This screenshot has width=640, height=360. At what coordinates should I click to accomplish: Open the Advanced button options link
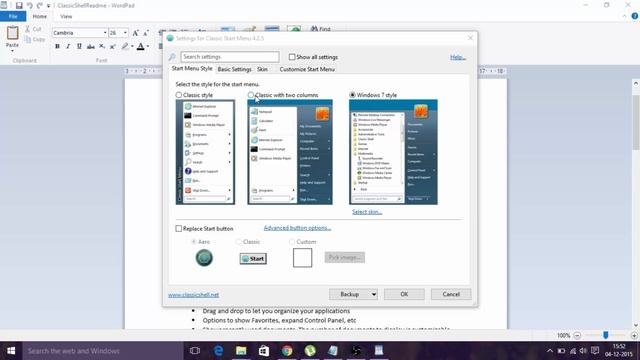click(x=297, y=228)
